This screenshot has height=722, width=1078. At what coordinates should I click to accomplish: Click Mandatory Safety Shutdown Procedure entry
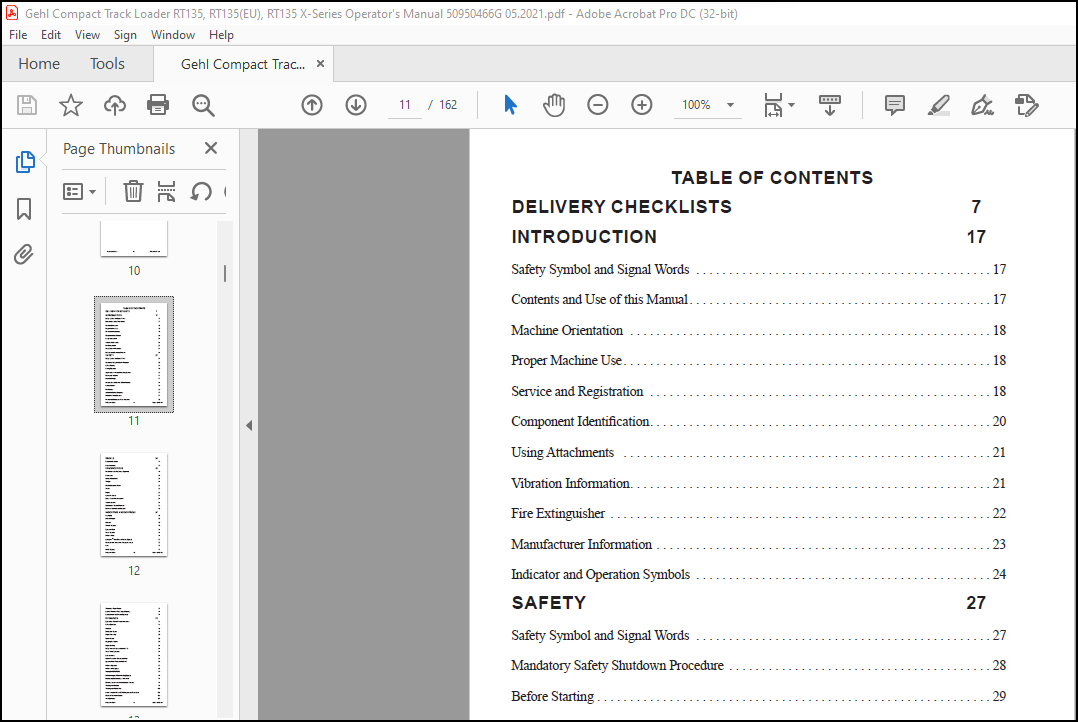(758, 666)
